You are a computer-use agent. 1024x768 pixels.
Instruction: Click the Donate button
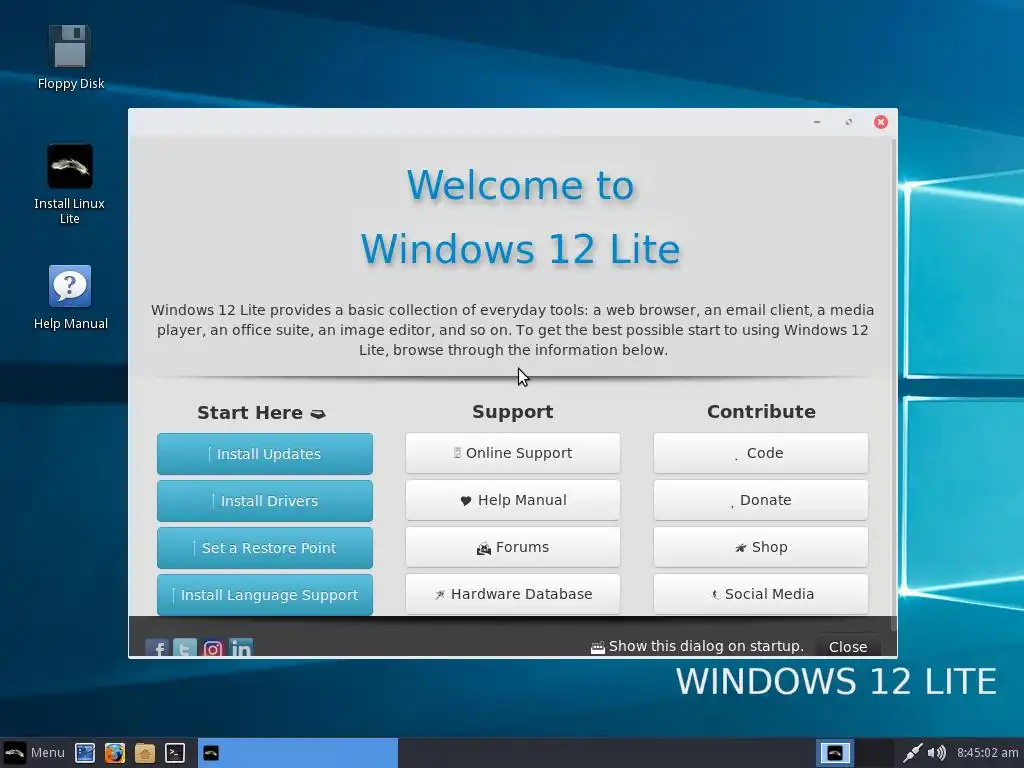coord(761,500)
